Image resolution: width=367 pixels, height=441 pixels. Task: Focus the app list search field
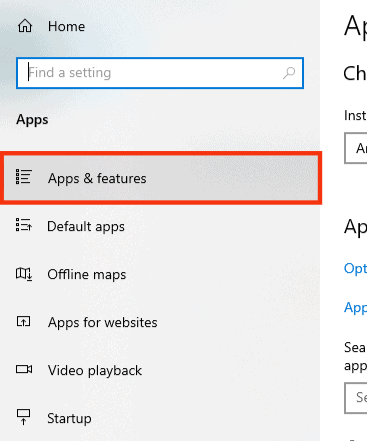click(356, 398)
